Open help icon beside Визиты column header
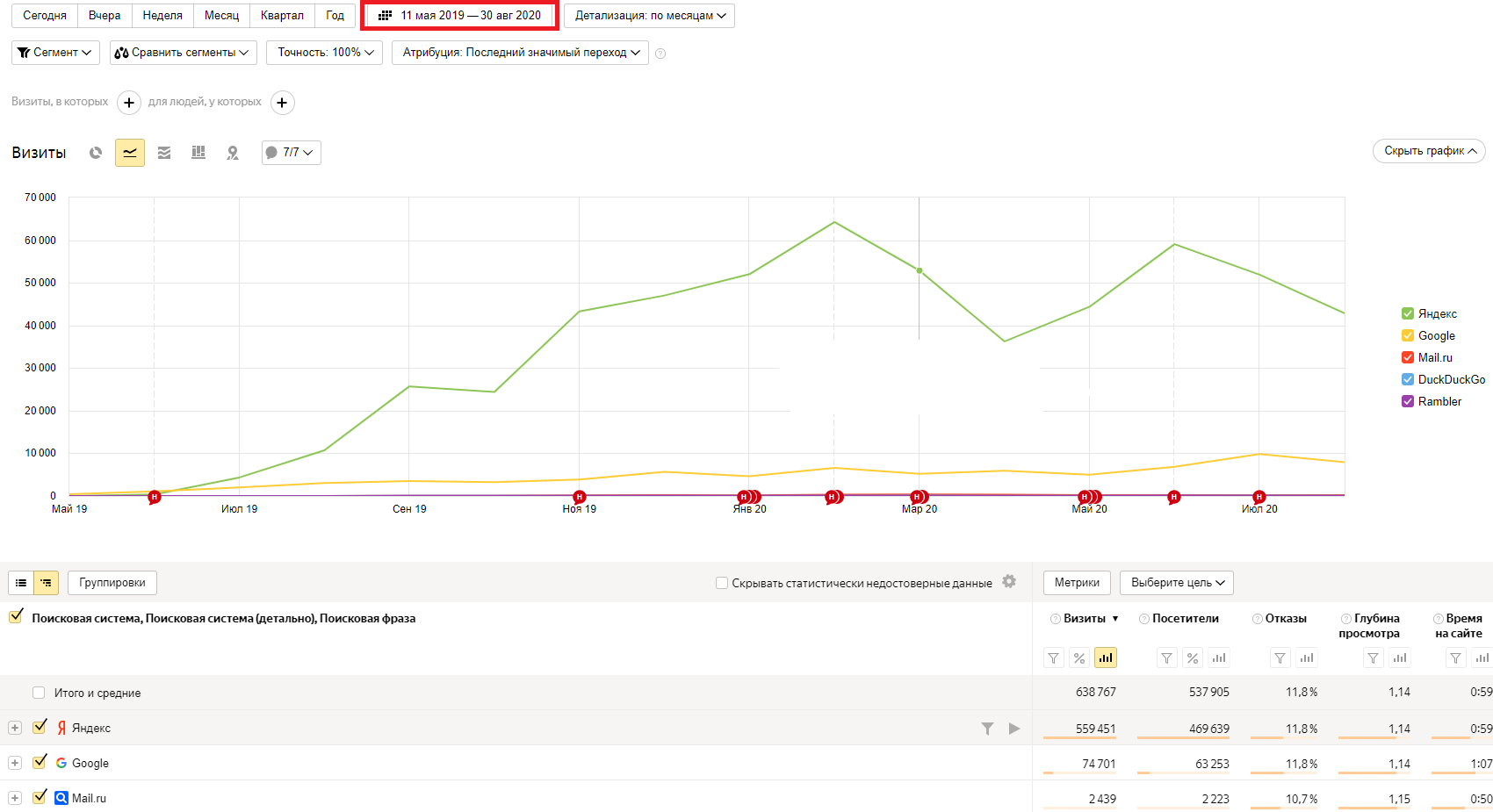The height and width of the screenshot is (812, 1493). point(1056,619)
